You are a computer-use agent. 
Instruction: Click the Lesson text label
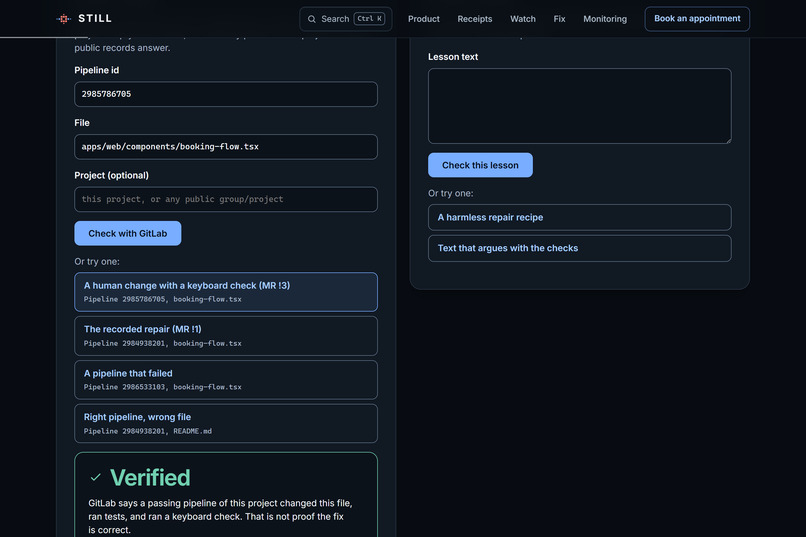click(453, 57)
